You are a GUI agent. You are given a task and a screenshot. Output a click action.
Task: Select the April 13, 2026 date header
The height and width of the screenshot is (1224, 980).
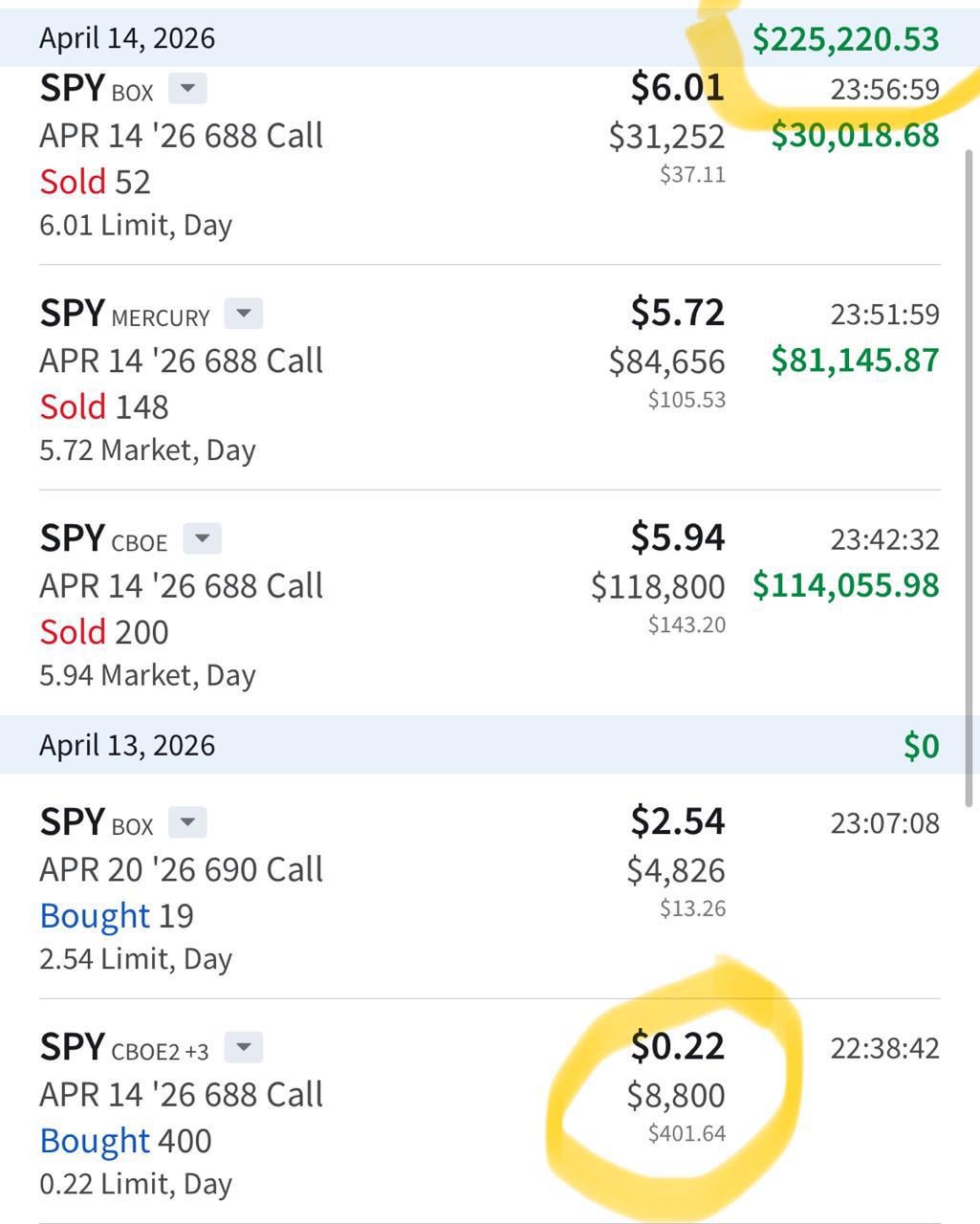coord(127,745)
